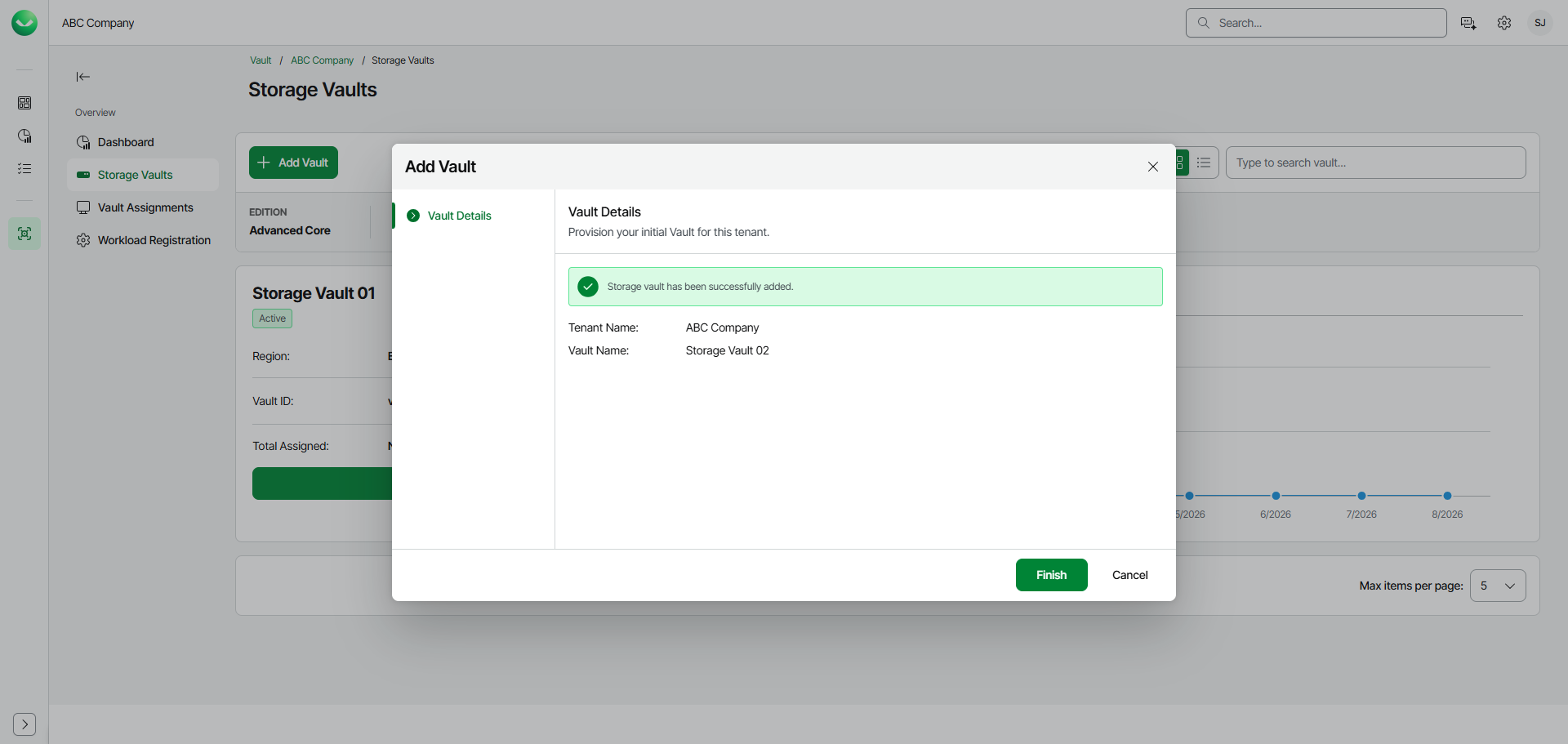Click the green button on vault card
The width and height of the screenshot is (1568, 744).
[x=323, y=483]
